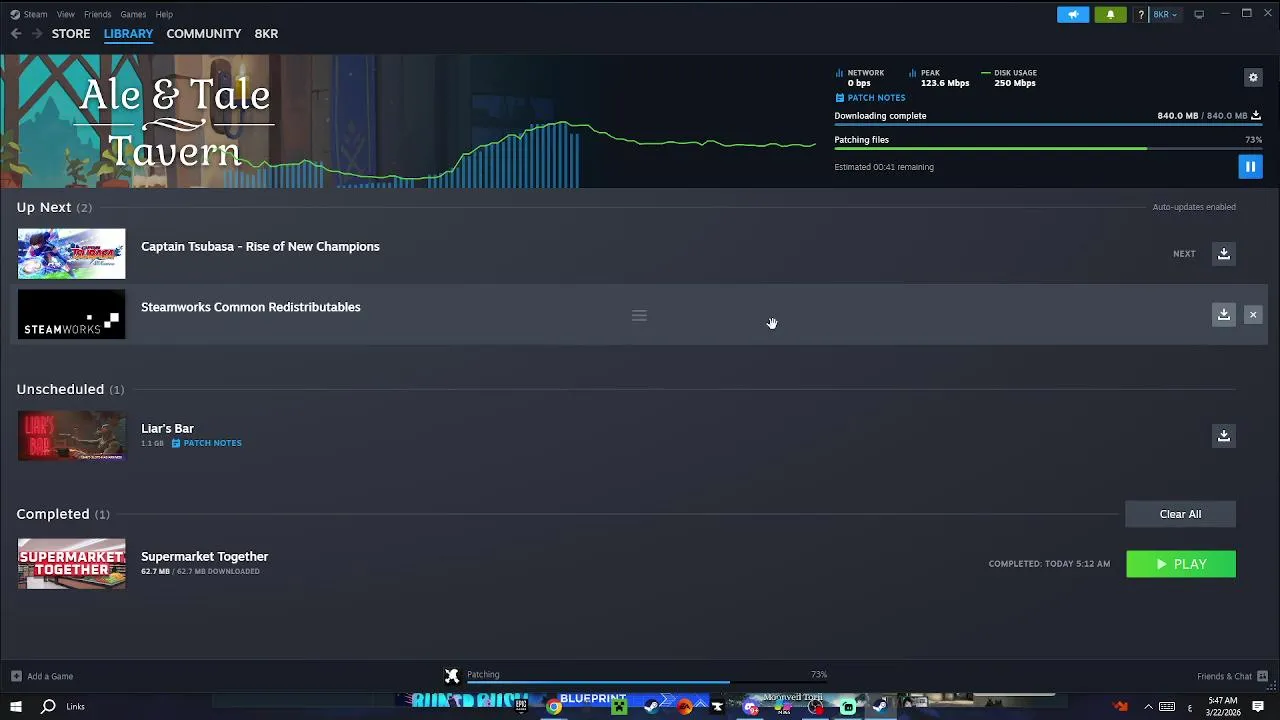This screenshot has height=720, width=1280.
Task: Open the Captain Tsubasa thumbnail
Action: point(71,254)
